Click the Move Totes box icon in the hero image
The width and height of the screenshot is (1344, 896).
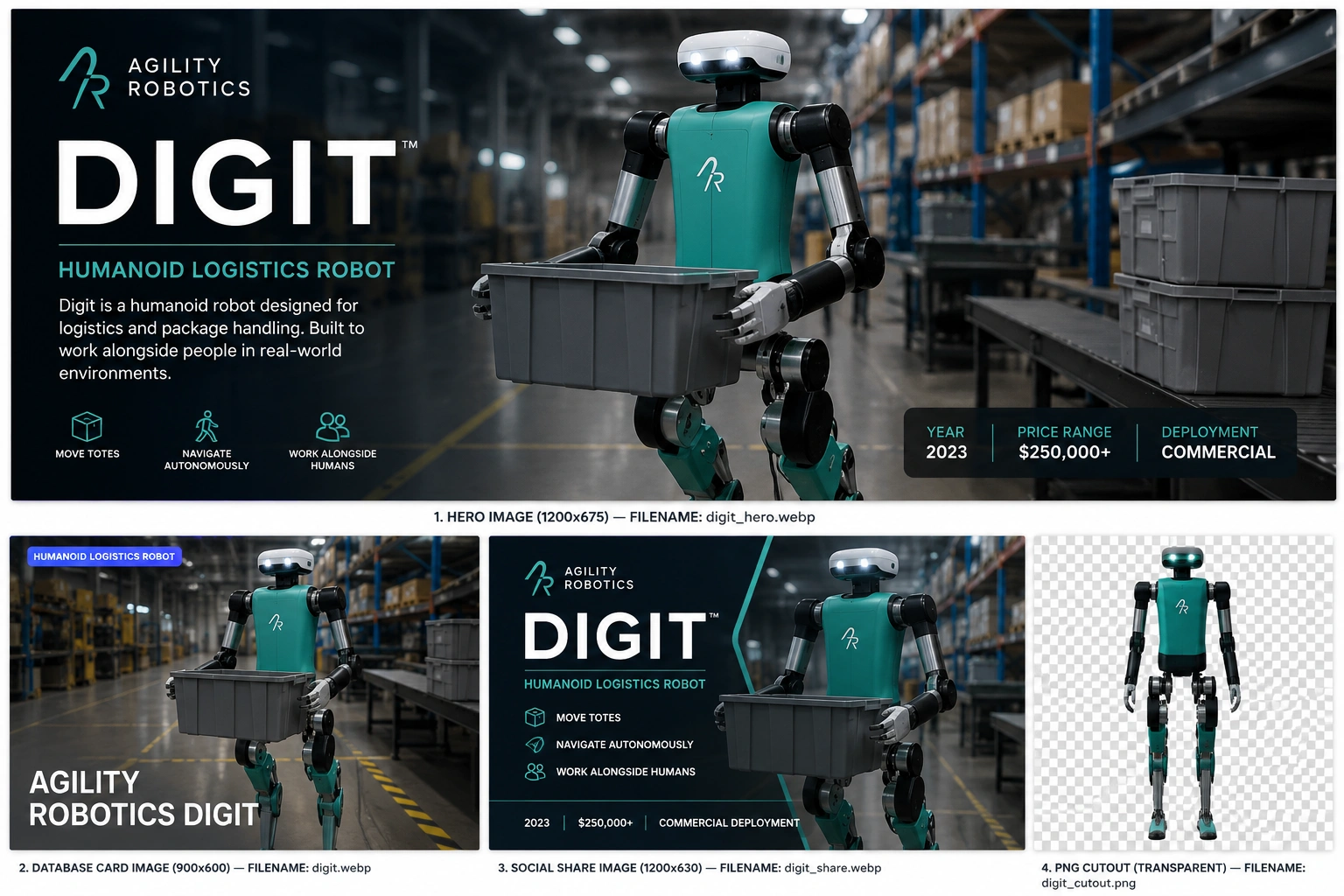(x=87, y=427)
